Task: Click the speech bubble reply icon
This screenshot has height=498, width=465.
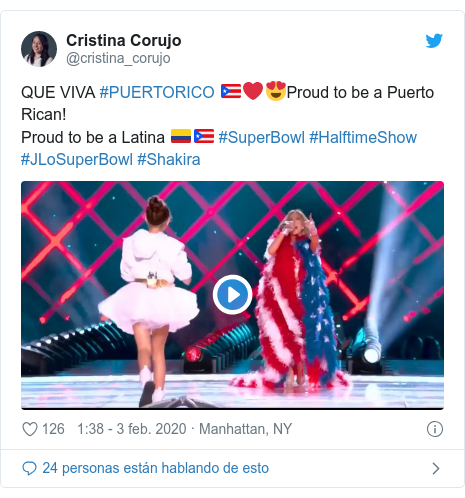Action: (29, 468)
